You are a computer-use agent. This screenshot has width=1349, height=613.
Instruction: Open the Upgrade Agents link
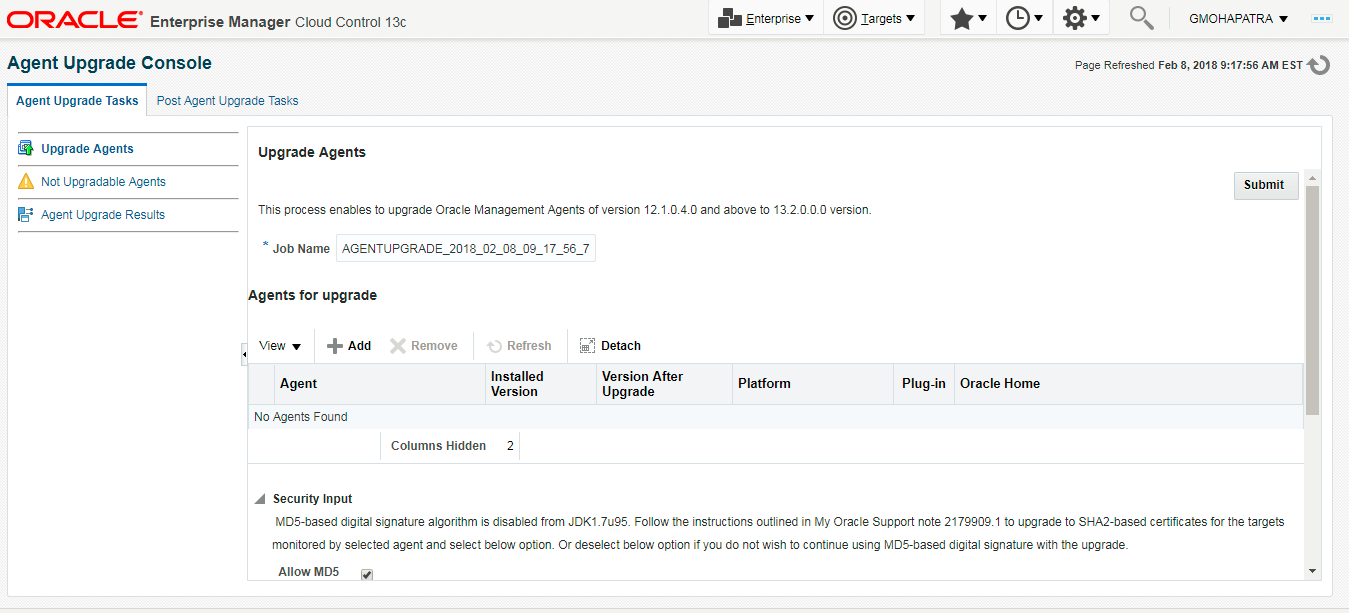pyautogui.click(x=87, y=149)
